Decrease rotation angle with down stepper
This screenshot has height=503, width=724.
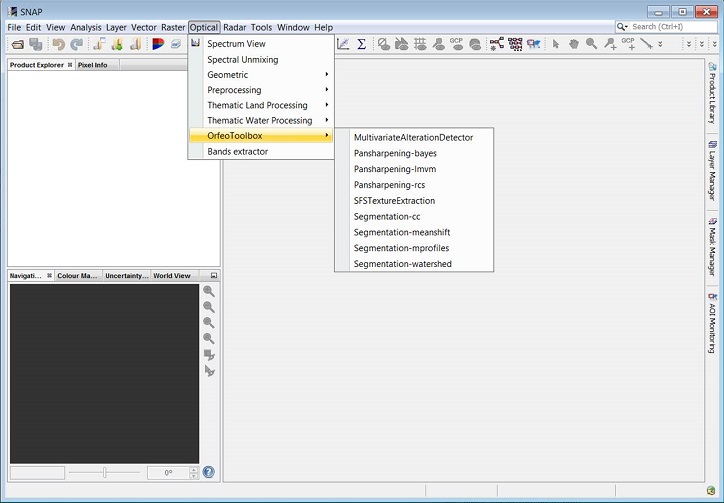pyautogui.click(x=194, y=476)
